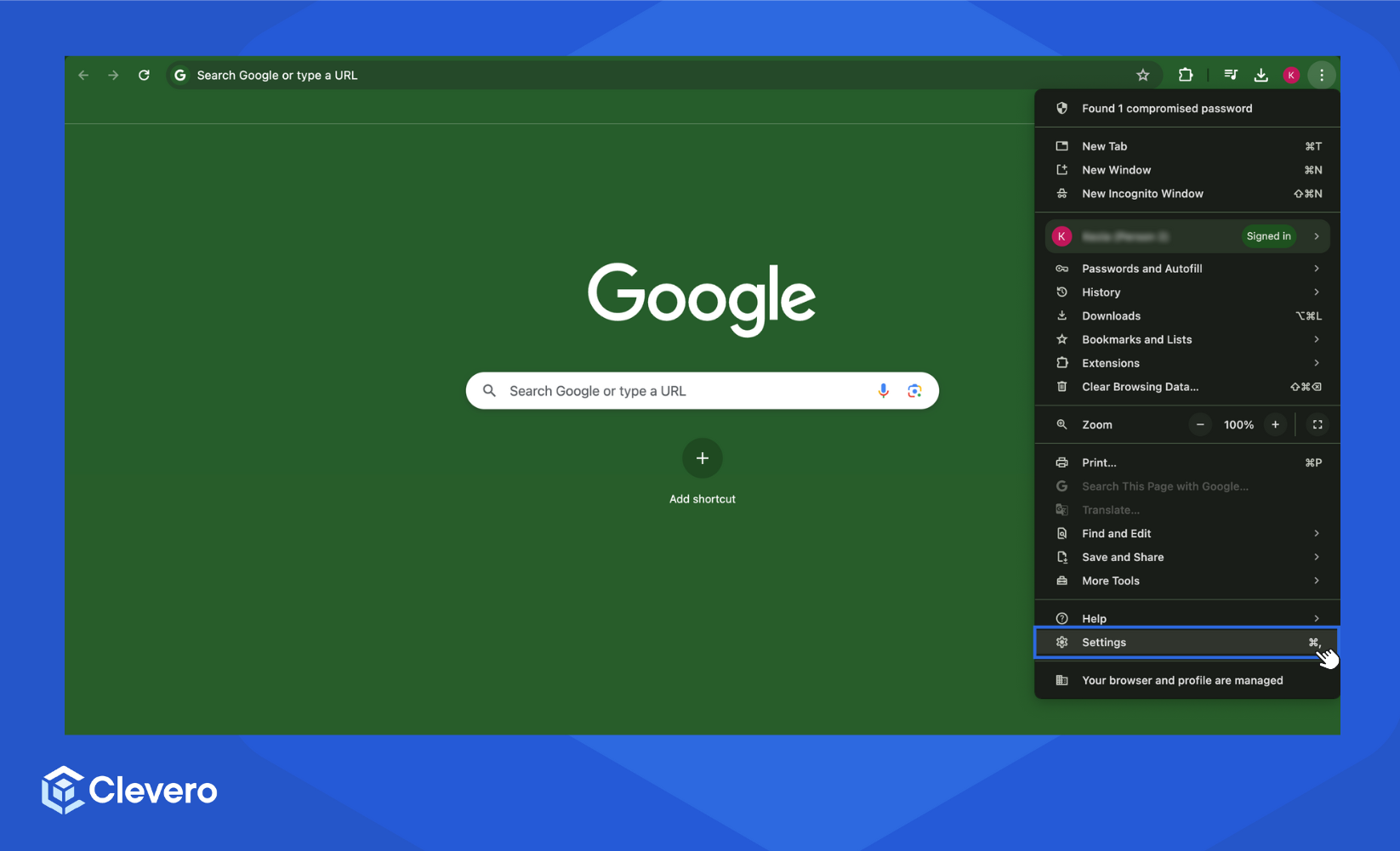Viewport: 1400px width, 851px height.
Task: Toggle fullscreen icon beside zoom
Action: tap(1317, 424)
